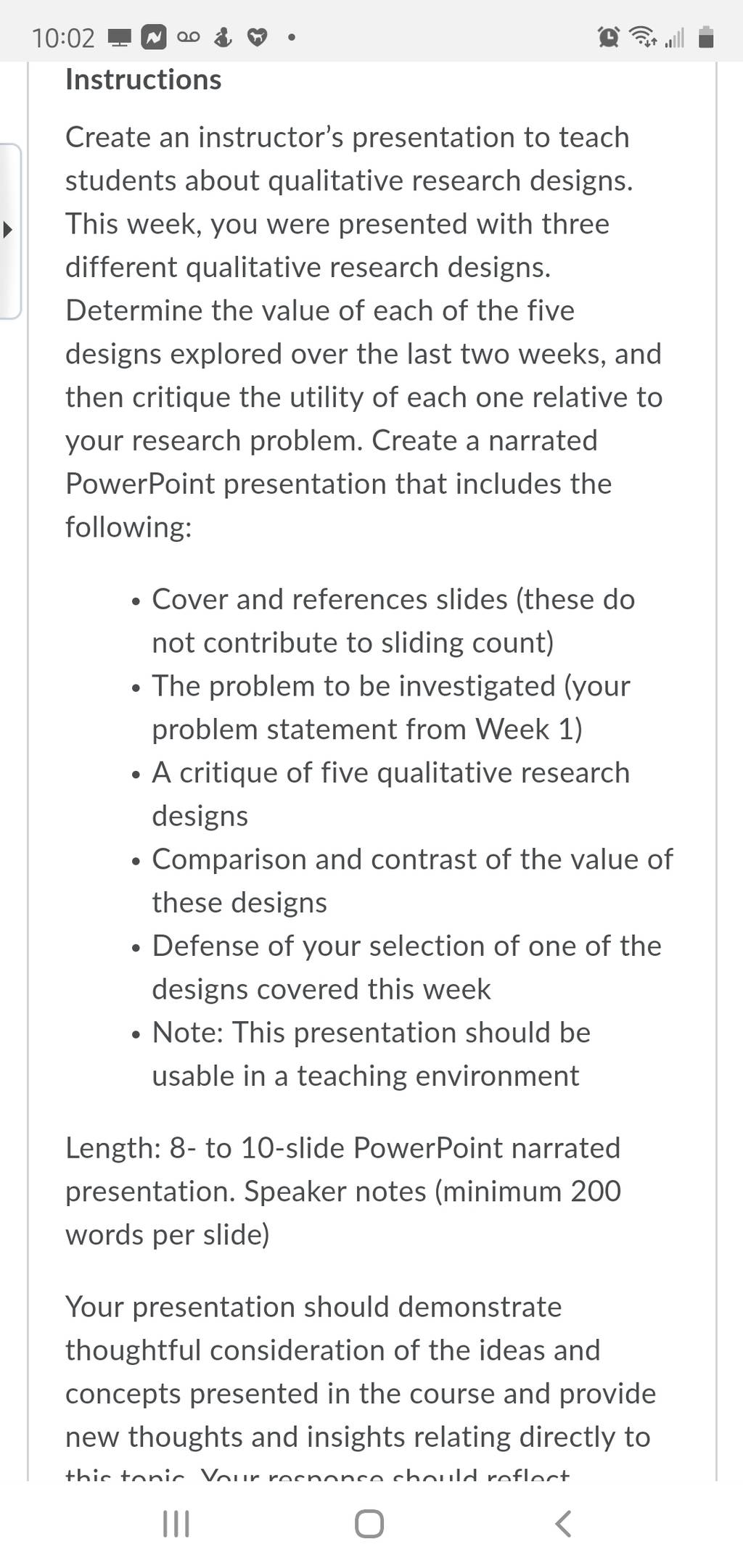The width and height of the screenshot is (743, 1568).
Task: Tap the chart app notification icon
Action: 153,38
